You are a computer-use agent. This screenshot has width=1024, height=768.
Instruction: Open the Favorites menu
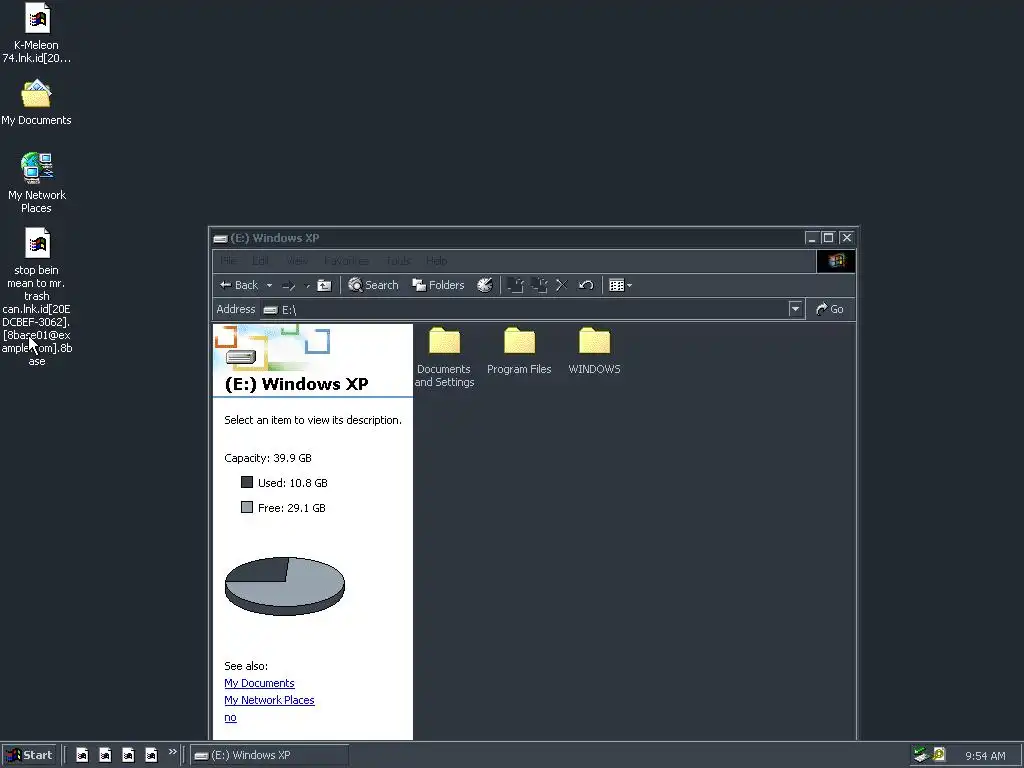point(346,261)
